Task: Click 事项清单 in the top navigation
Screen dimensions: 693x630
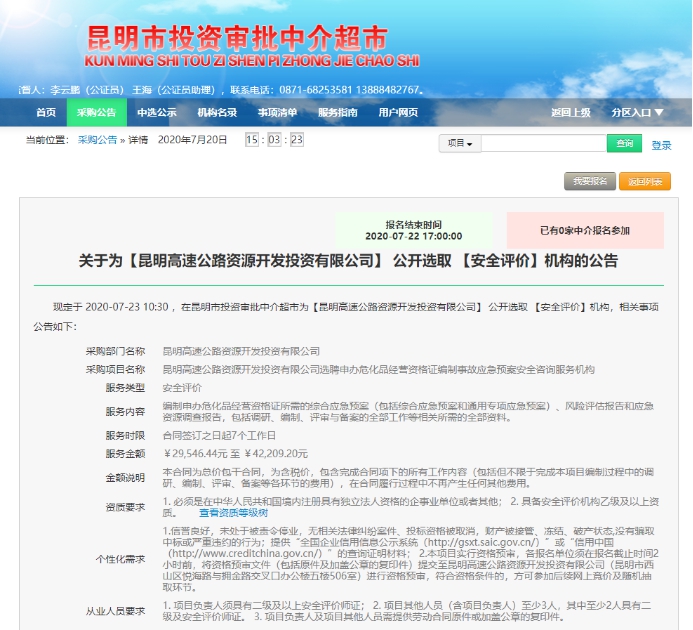Action: coord(277,112)
